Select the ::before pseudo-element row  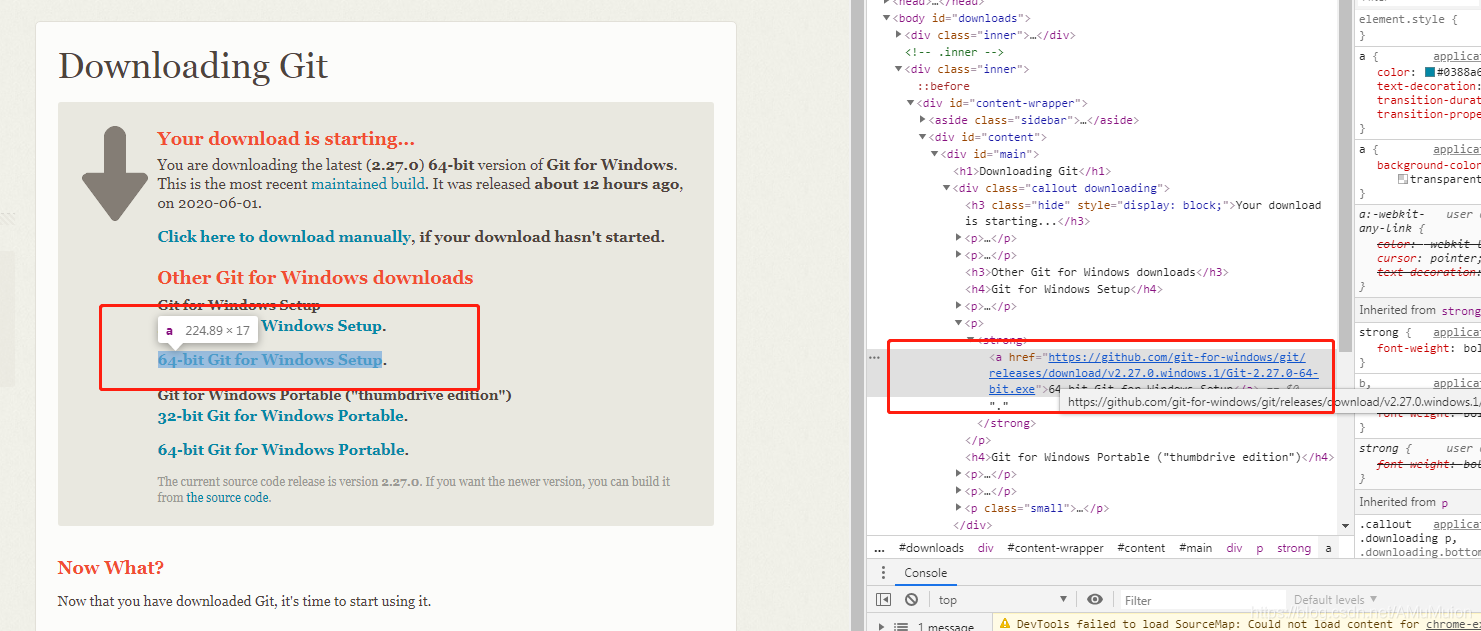click(943, 86)
